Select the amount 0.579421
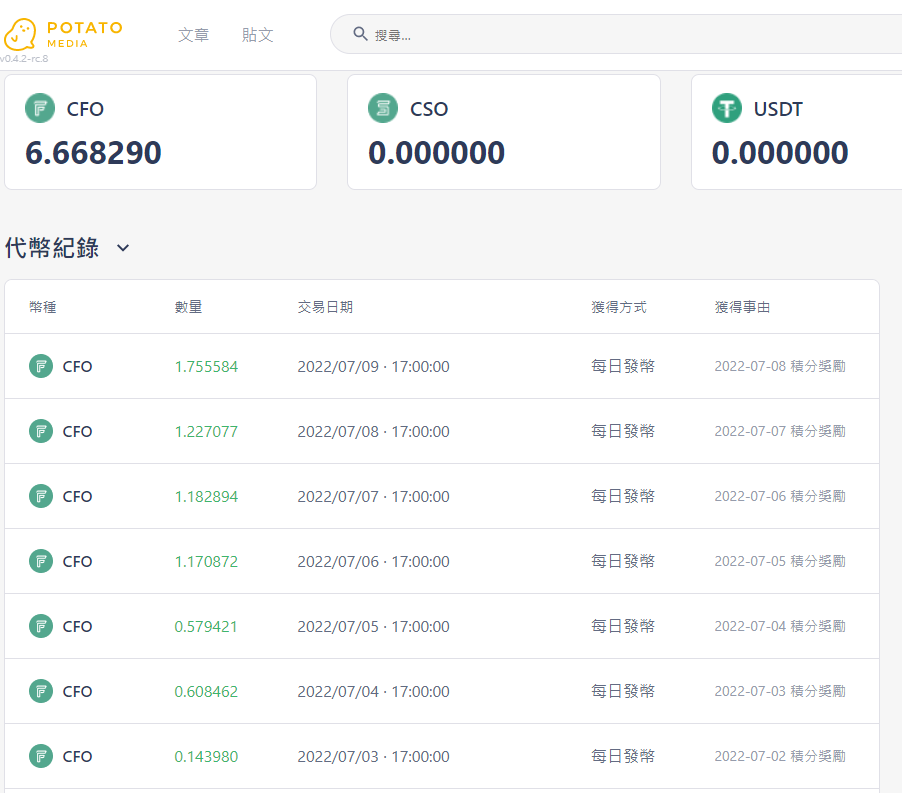902x793 pixels. (x=207, y=627)
